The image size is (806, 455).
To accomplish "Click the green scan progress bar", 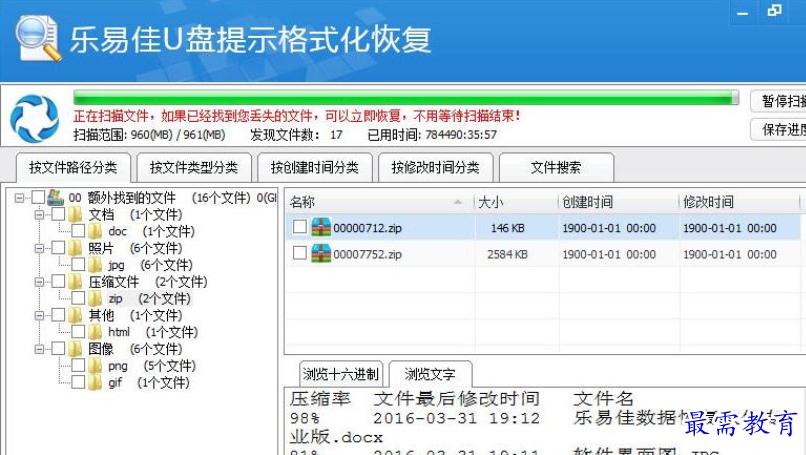I will 406,98.
